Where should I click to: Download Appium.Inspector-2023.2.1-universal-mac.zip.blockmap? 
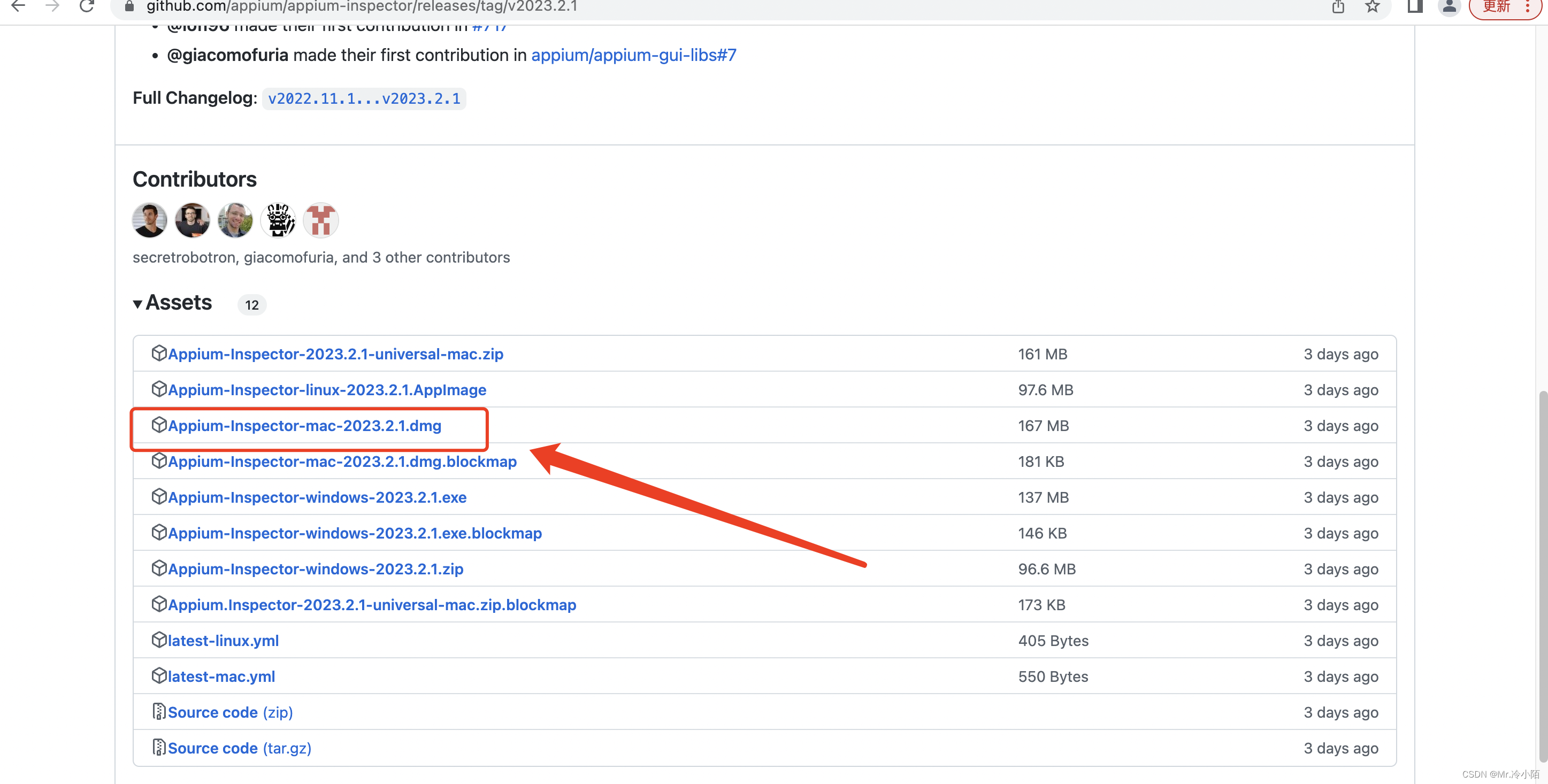coord(372,604)
